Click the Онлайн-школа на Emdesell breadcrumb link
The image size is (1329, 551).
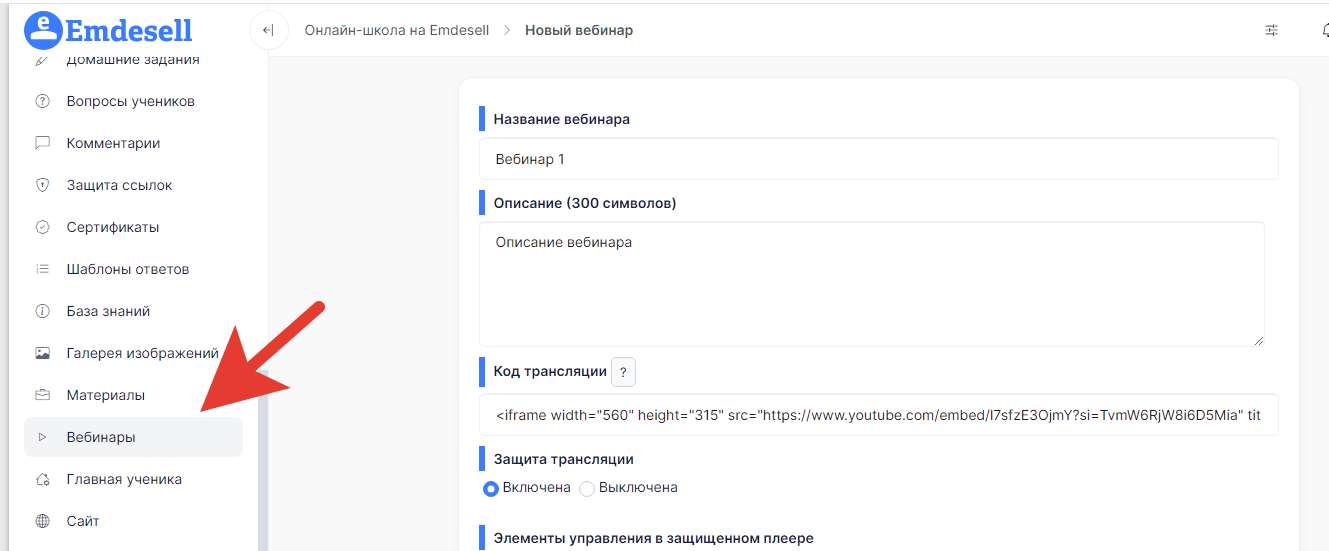pos(396,30)
